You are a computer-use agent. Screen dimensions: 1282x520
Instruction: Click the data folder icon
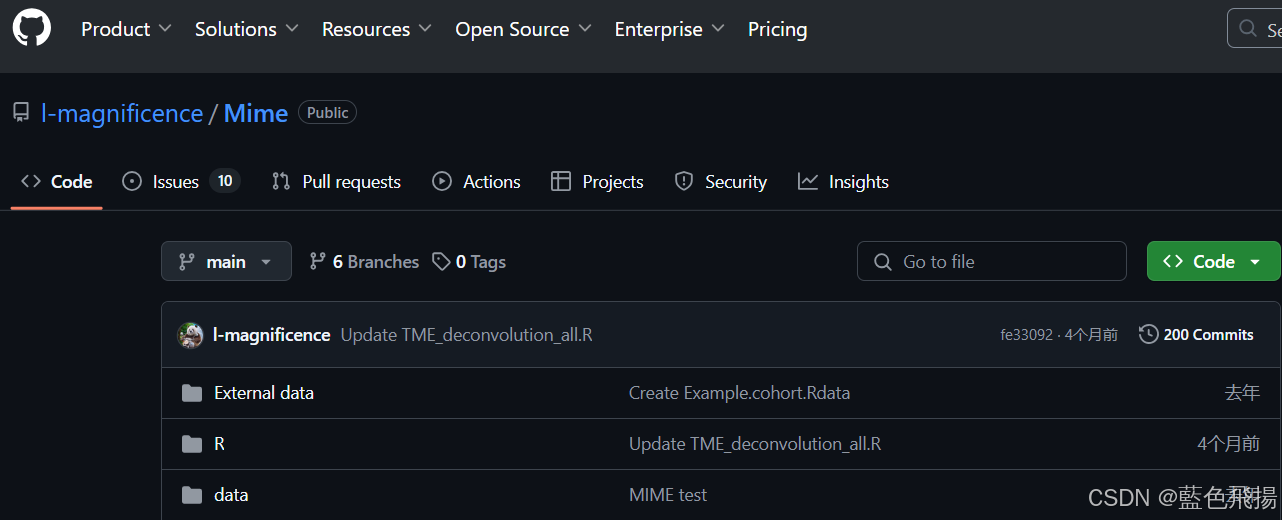[x=192, y=495]
